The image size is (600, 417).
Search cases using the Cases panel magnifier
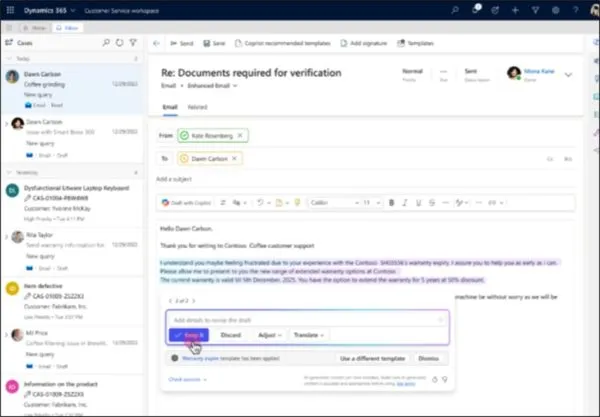106,42
